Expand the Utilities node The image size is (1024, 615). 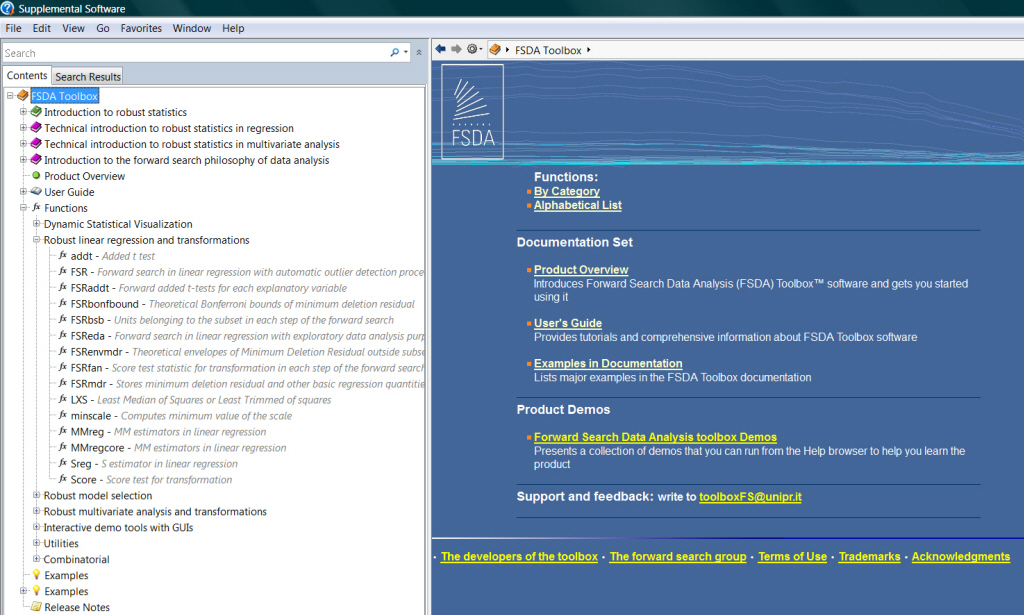37,543
